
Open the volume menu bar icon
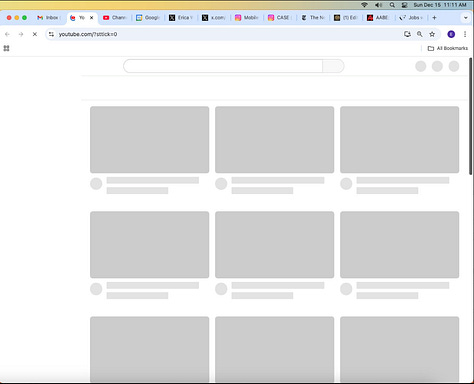point(378,5)
